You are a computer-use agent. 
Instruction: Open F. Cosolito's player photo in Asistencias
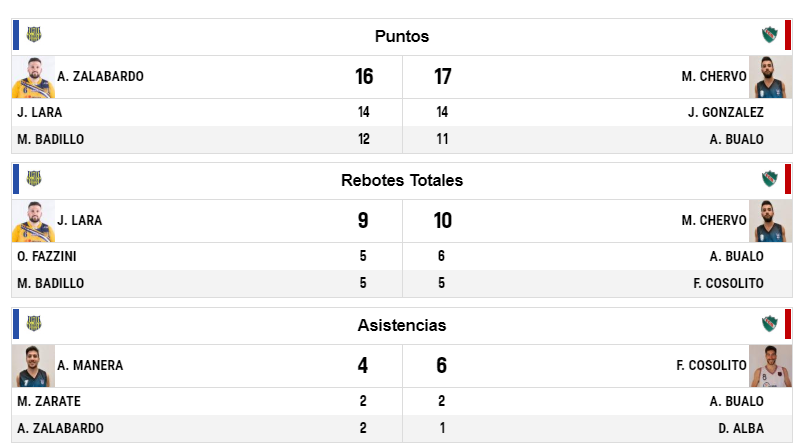(x=771, y=366)
